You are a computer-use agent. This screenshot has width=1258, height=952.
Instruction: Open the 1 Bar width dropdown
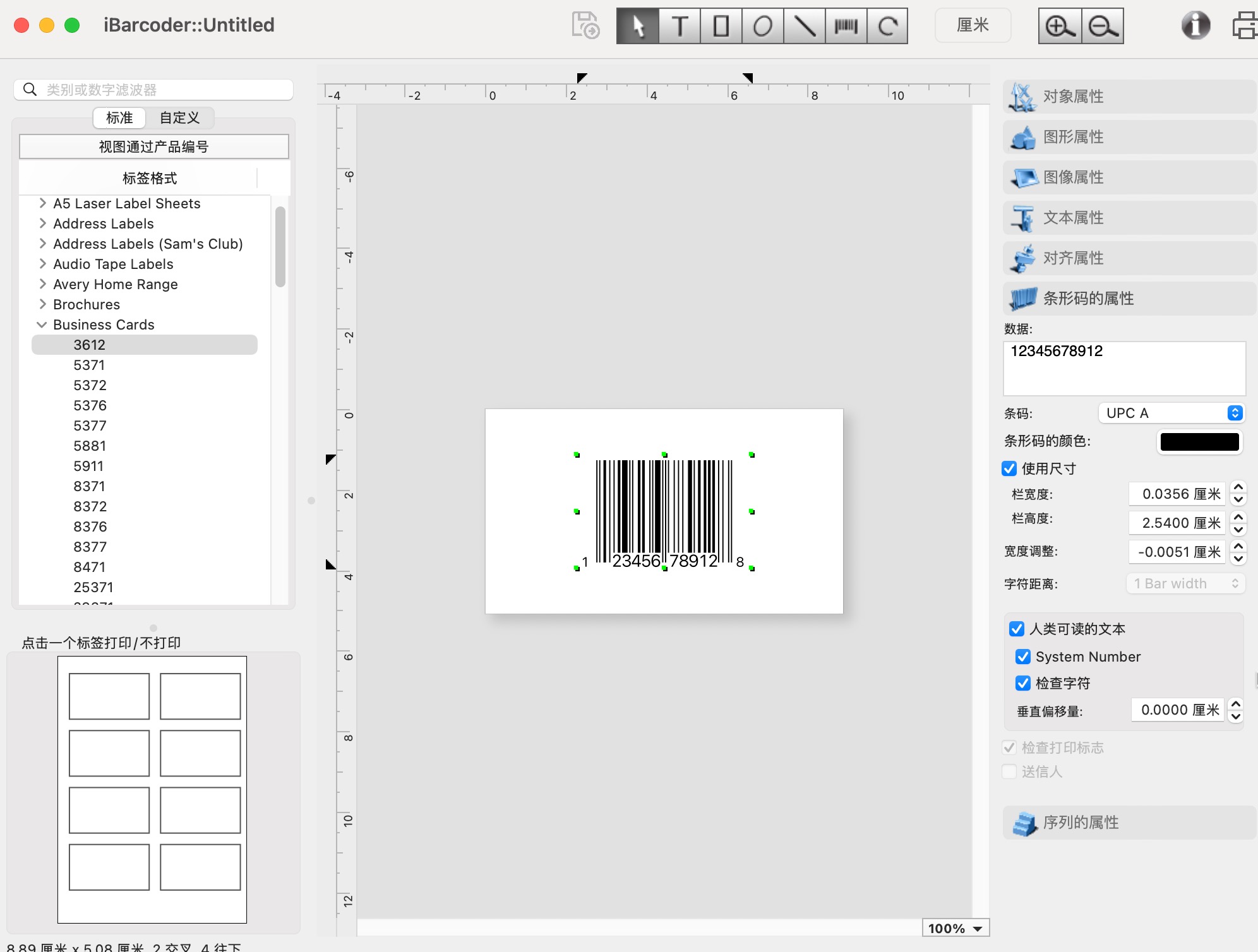[1185, 583]
